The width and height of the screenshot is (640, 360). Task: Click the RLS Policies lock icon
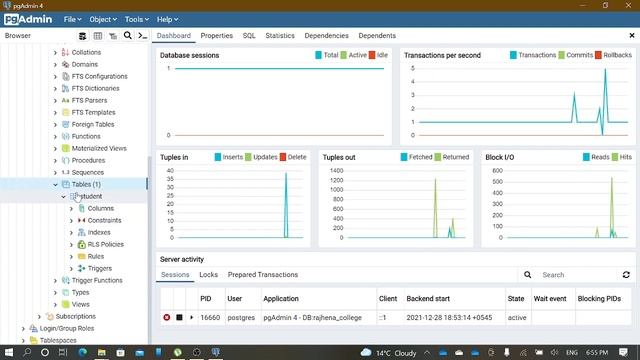[82, 244]
